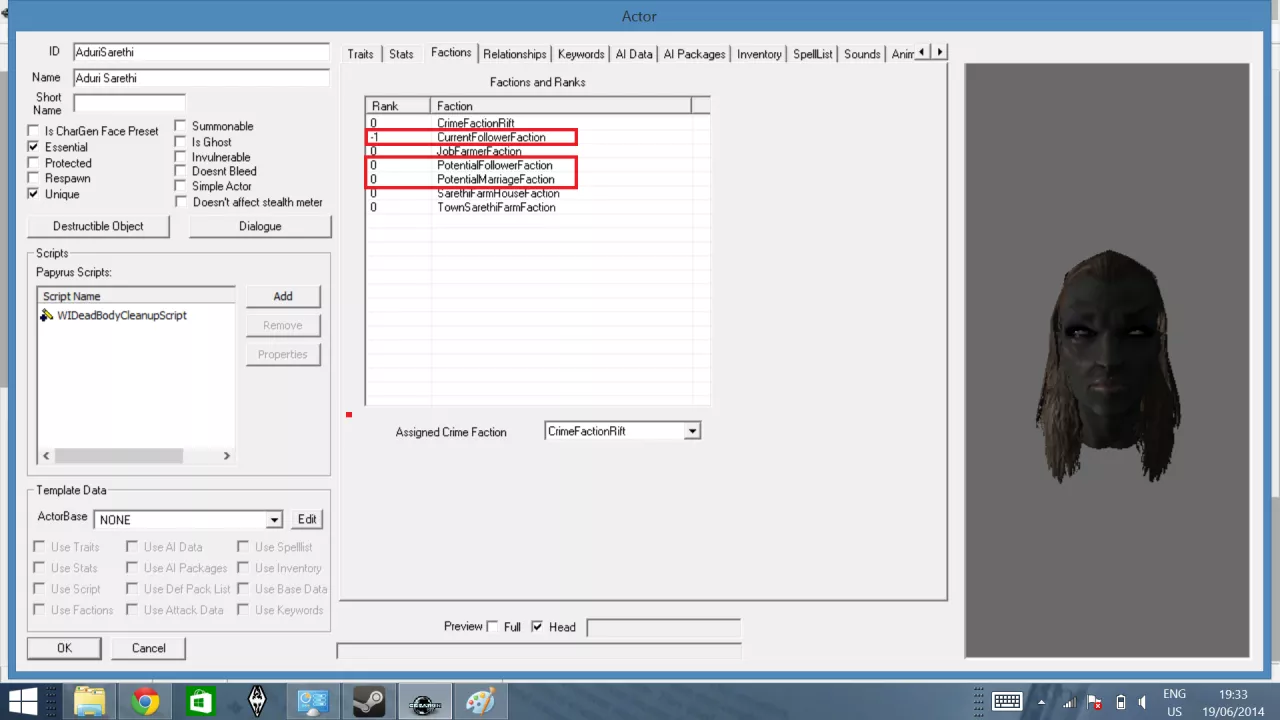
Task: Click the Rank column header
Action: click(398, 106)
